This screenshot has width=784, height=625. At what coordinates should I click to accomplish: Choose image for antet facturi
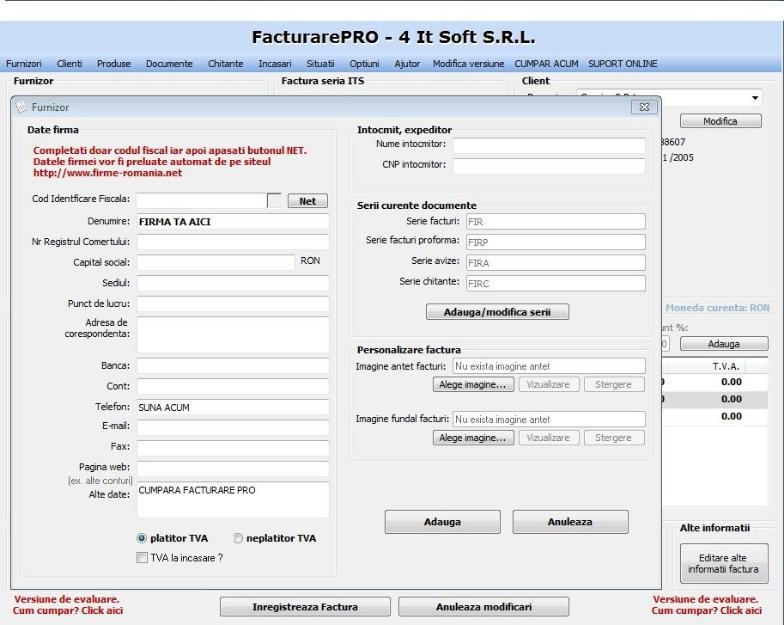click(473, 384)
